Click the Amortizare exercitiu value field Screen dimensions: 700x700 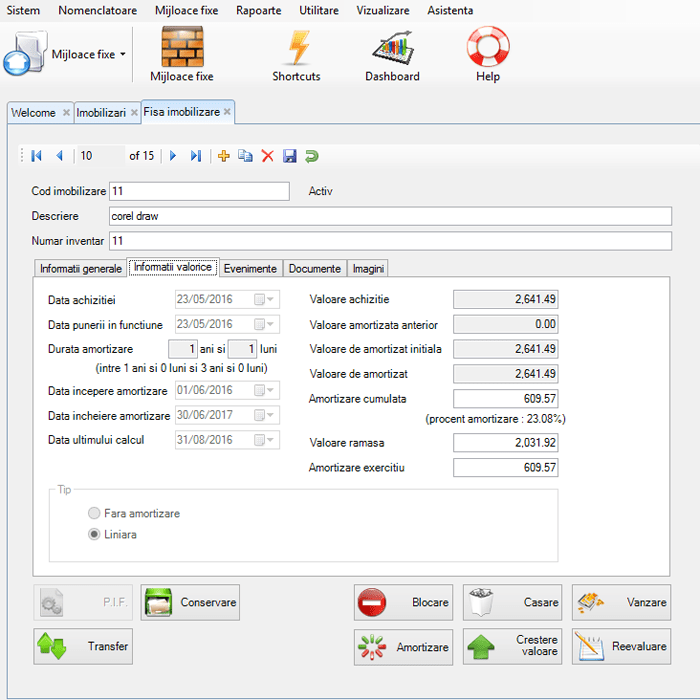point(506,467)
